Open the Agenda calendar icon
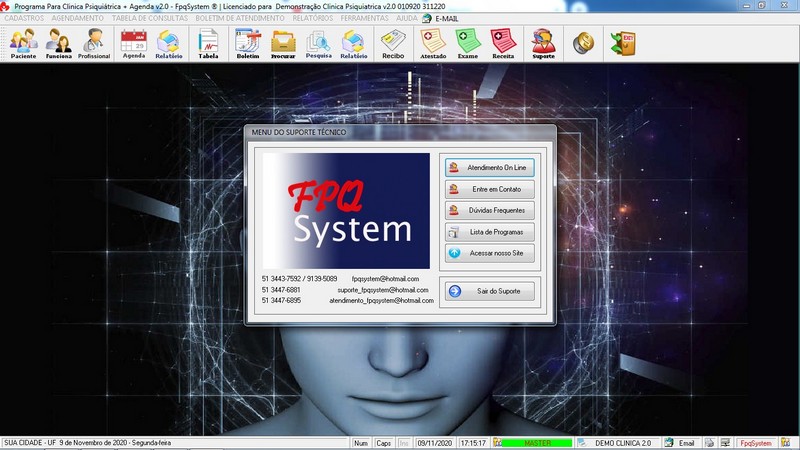Screen dimensions: 800x450 click(x=133, y=44)
